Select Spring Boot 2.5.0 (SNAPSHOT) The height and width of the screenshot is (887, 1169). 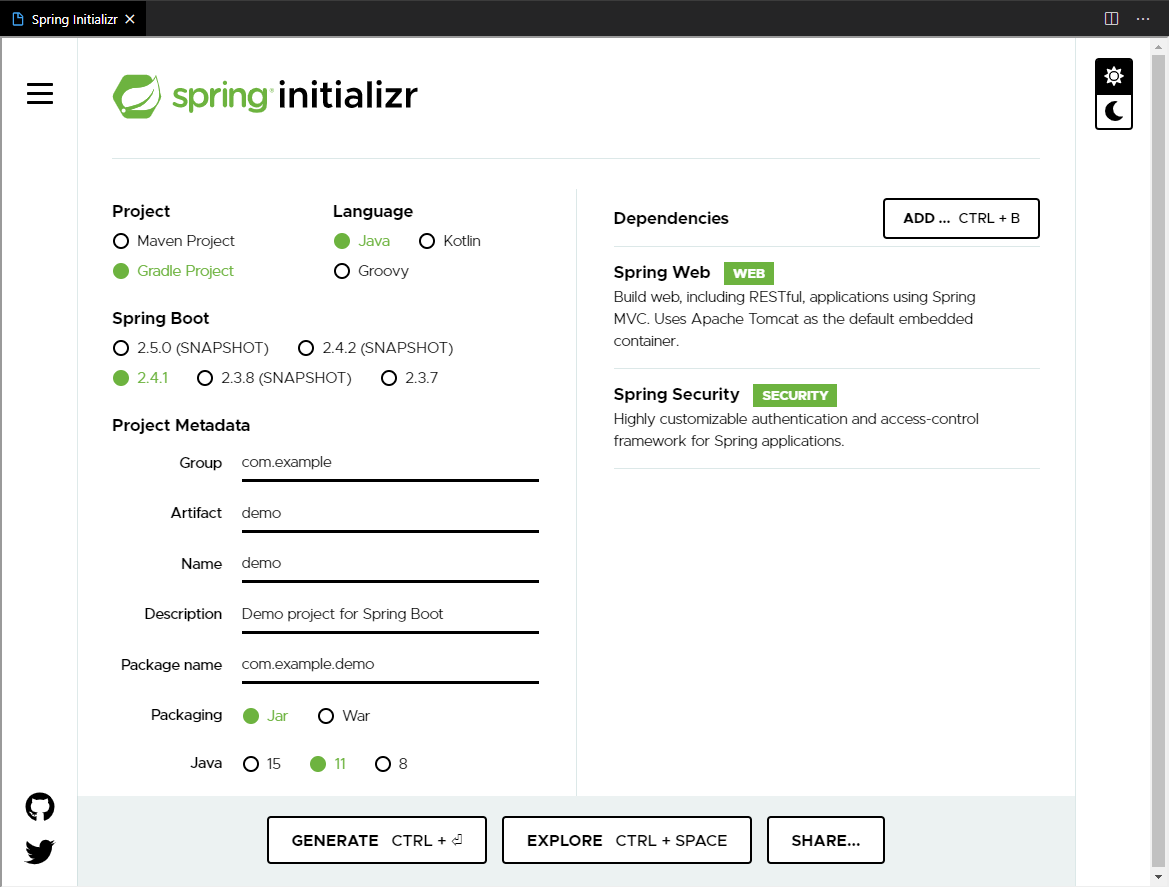(190, 348)
